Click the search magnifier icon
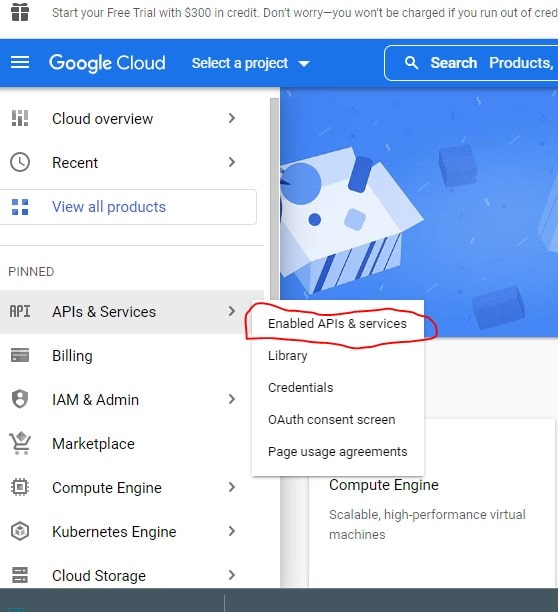Image resolution: width=558 pixels, height=612 pixels. [411, 63]
